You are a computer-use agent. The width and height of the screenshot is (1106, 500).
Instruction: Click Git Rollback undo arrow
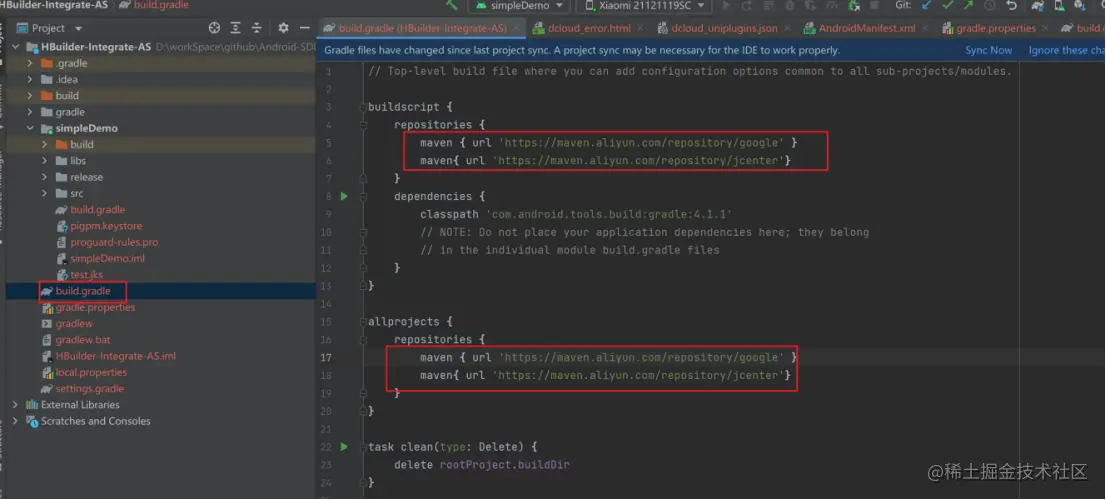point(1011,5)
